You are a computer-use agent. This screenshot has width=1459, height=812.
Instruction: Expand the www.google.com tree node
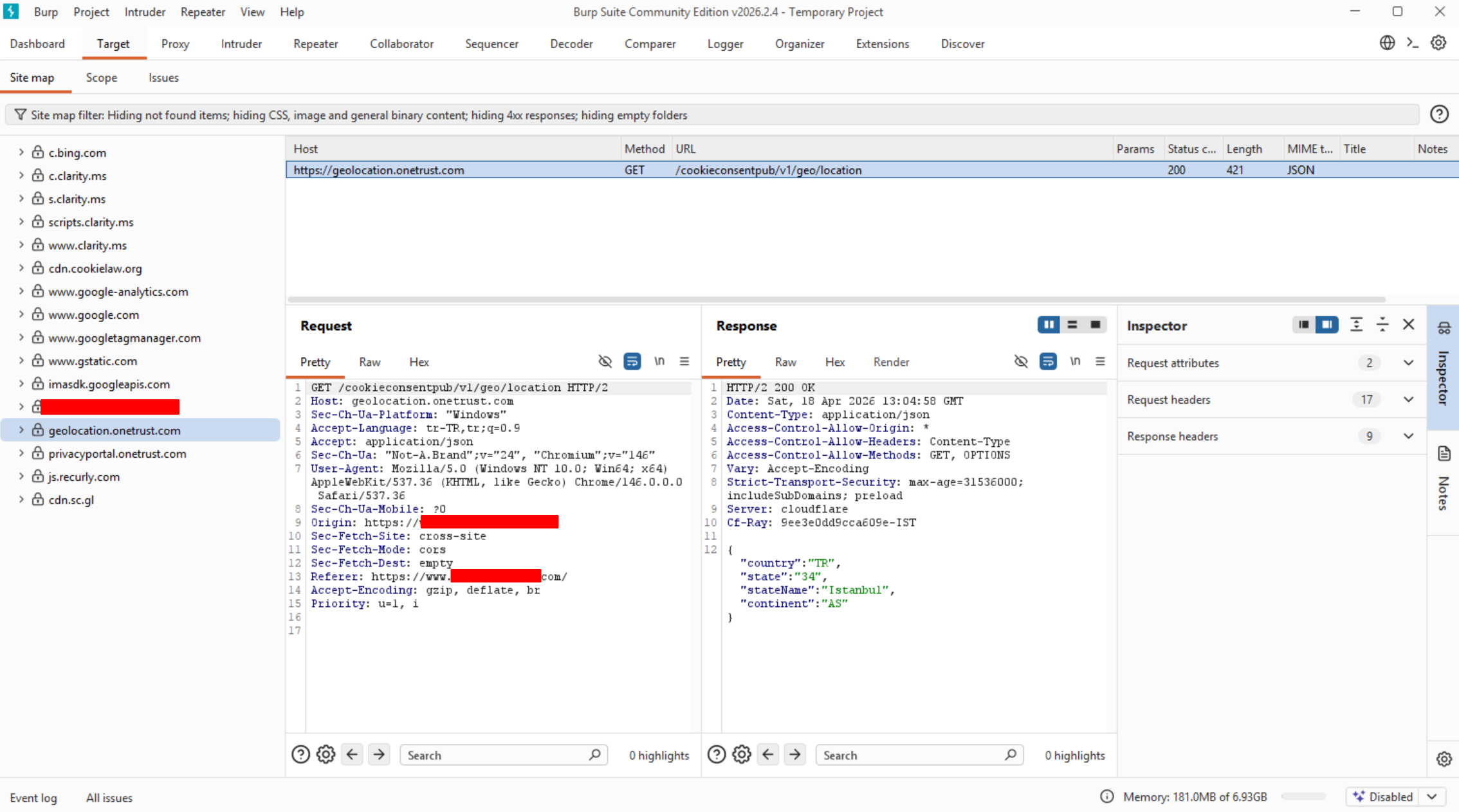[21, 314]
